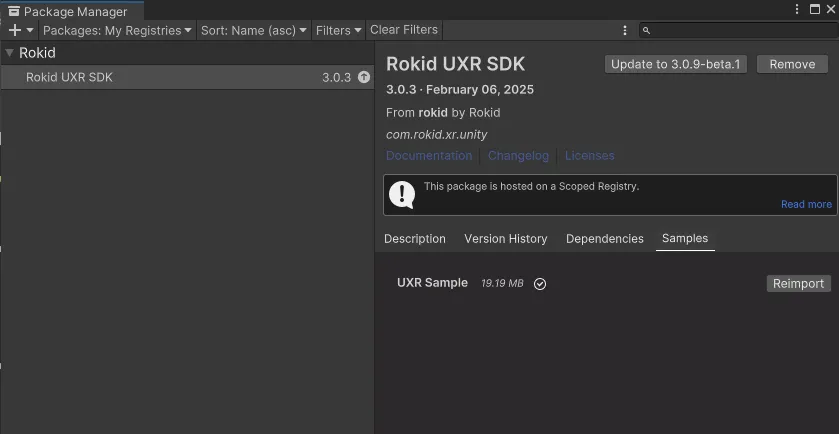Click the scoped registry hosted message
Image resolution: width=839 pixels, height=434 pixels.
[531, 187]
